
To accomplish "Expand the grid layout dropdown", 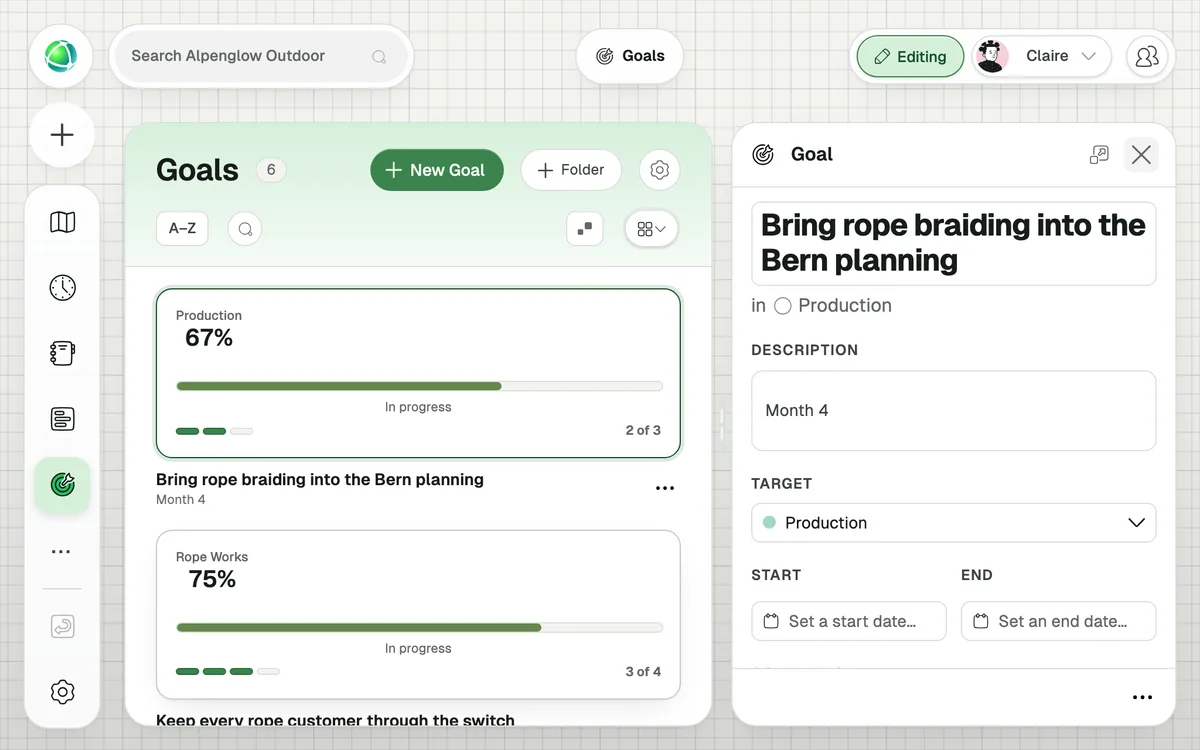I will click(x=651, y=229).
